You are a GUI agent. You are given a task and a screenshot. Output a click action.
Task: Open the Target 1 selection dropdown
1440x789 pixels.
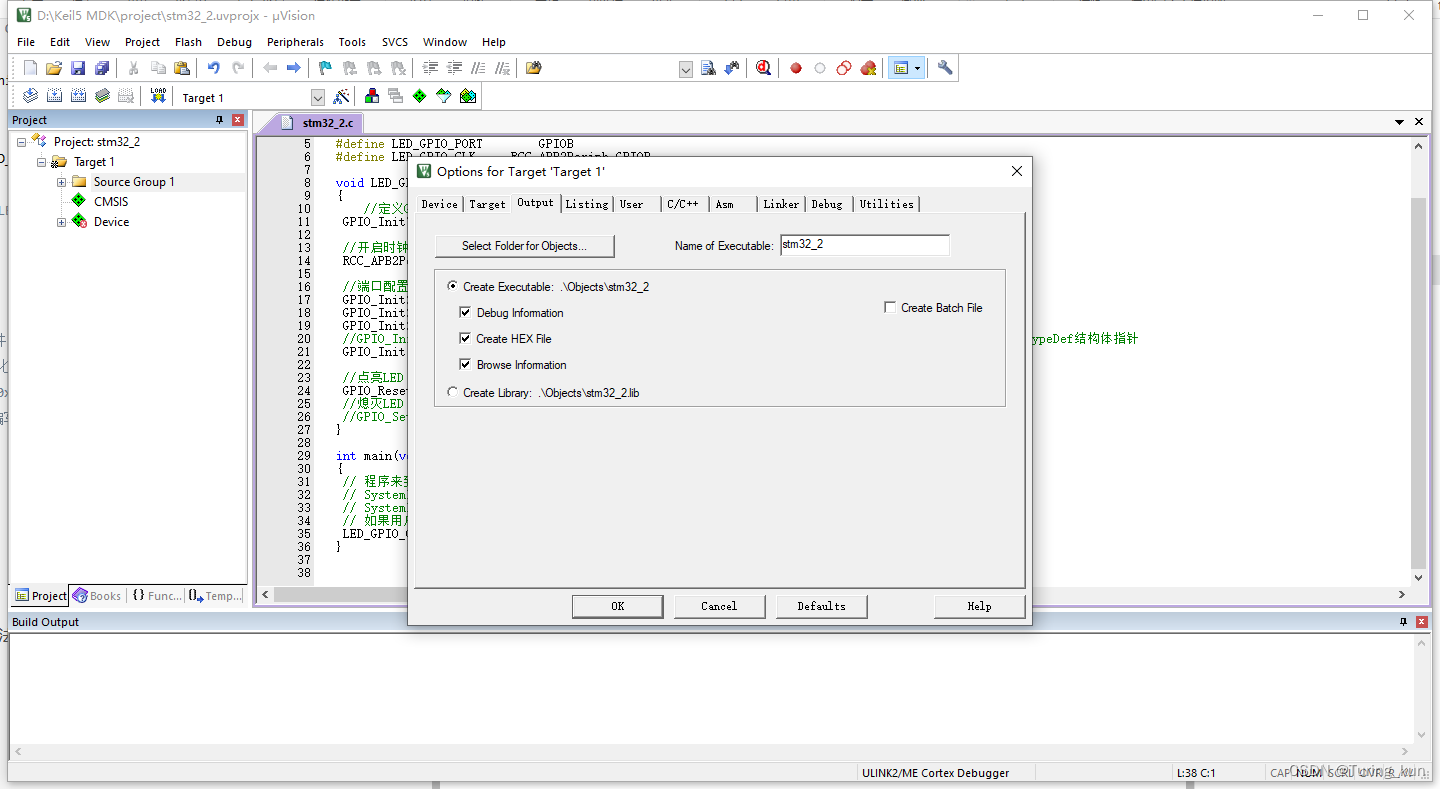click(x=318, y=97)
